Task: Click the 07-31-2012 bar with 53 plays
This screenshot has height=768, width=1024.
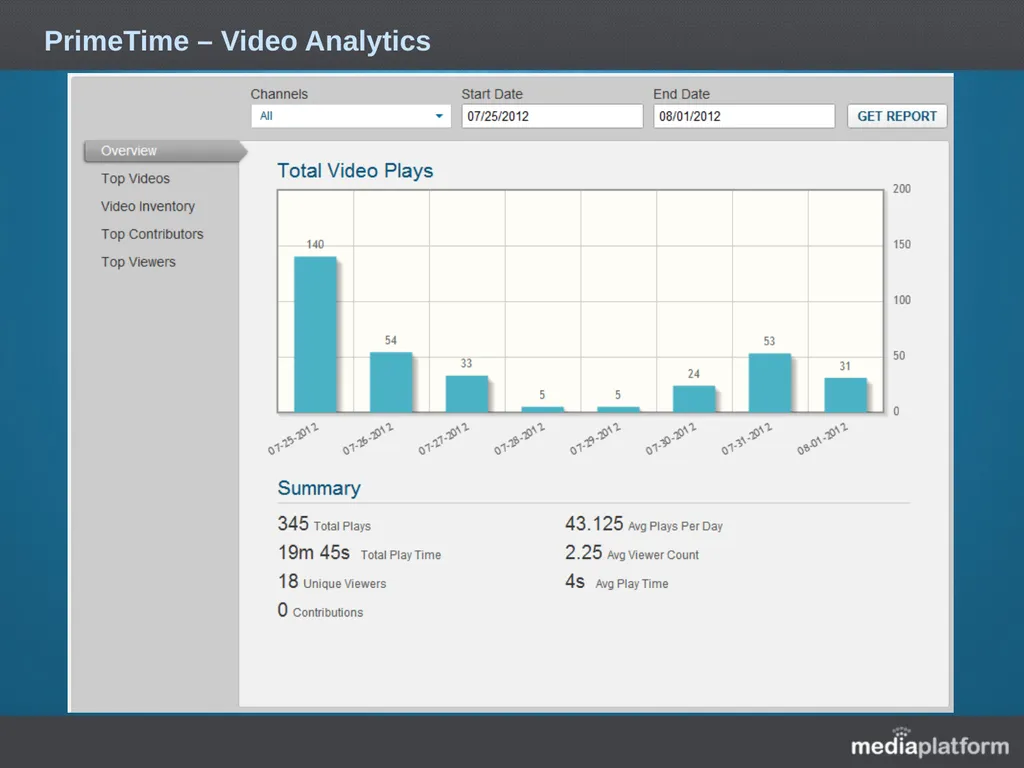Action: coord(770,383)
